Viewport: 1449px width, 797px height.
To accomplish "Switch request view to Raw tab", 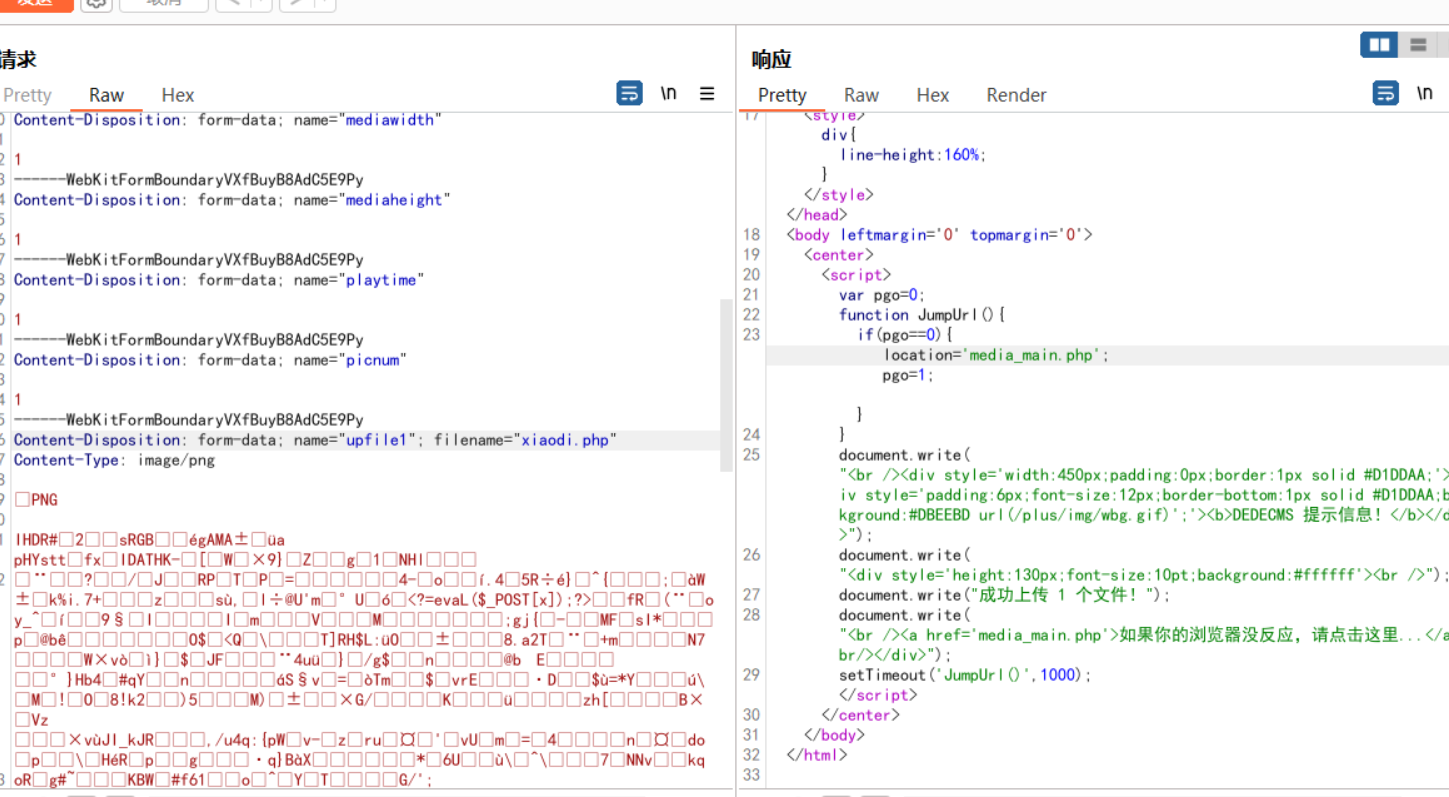I will pyautogui.click(x=106, y=95).
